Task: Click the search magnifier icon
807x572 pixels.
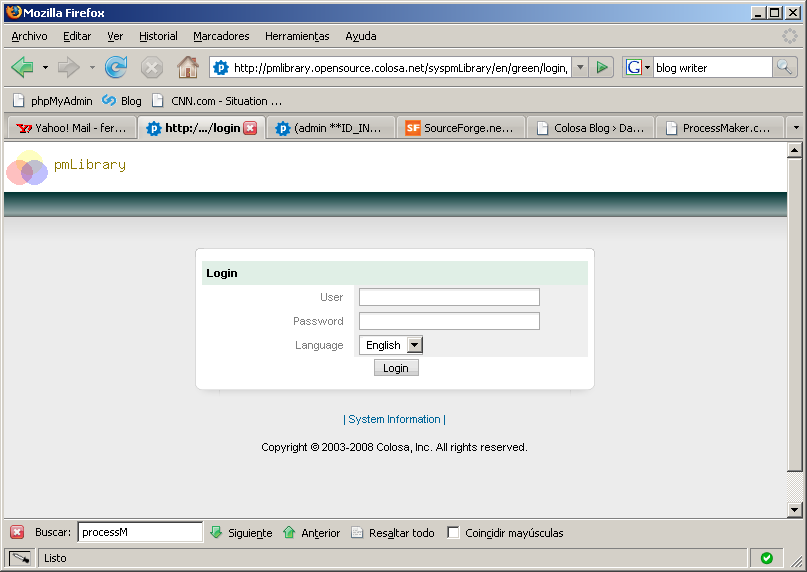Action: [x=785, y=67]
